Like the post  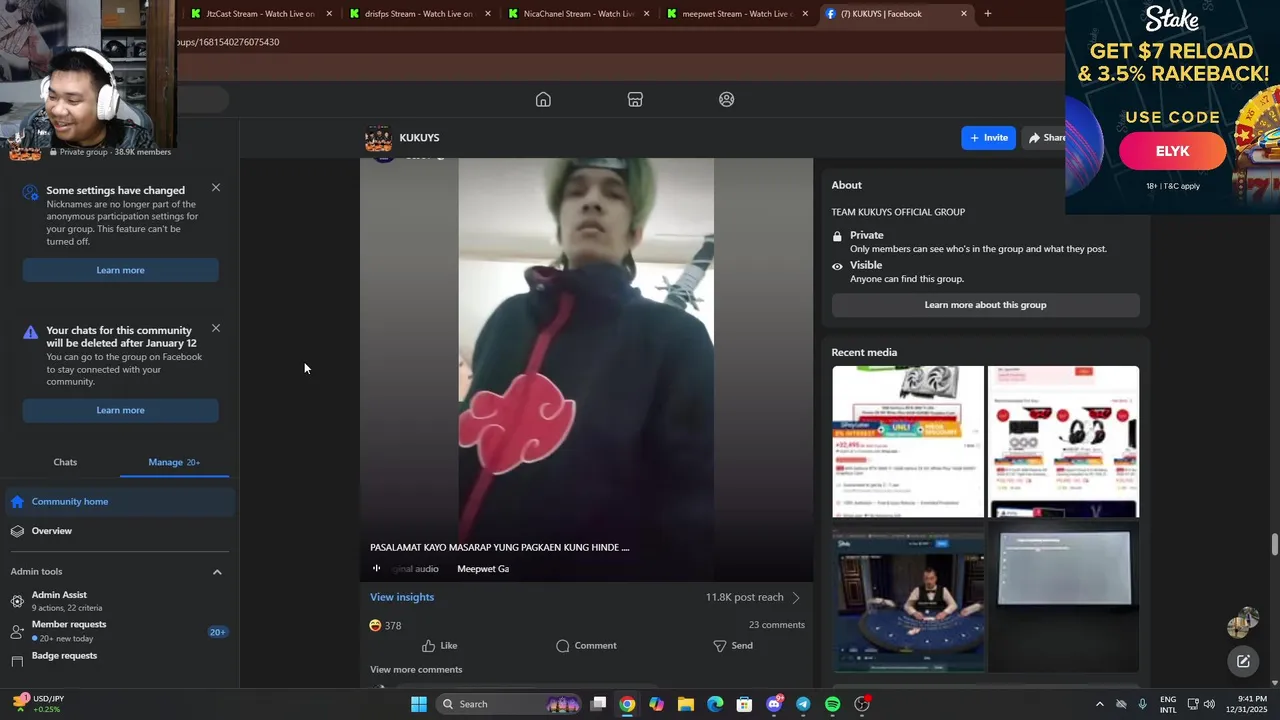[439, 646]
